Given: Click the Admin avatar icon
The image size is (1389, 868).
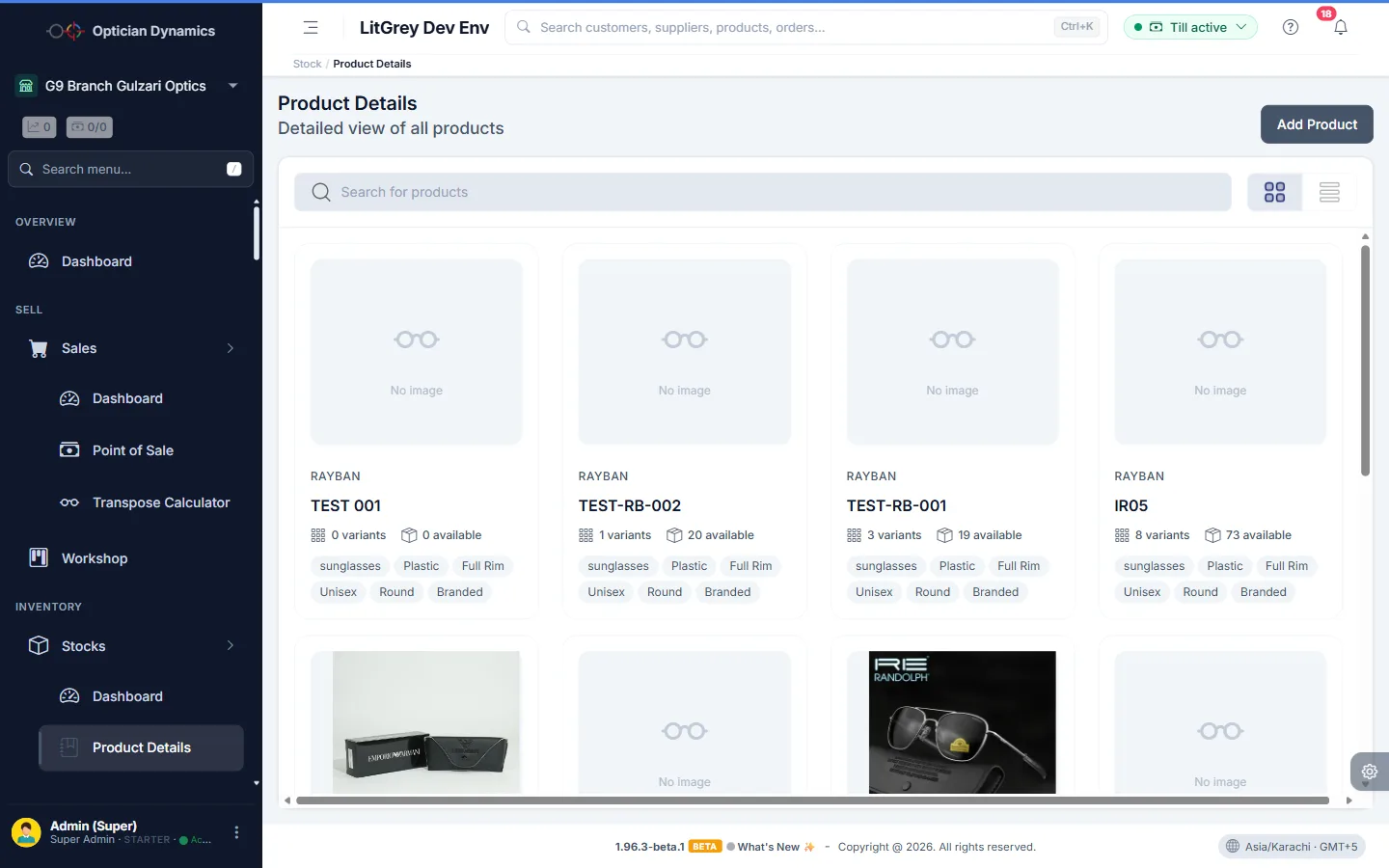Looking at the screenshot, I should point(26,832).
